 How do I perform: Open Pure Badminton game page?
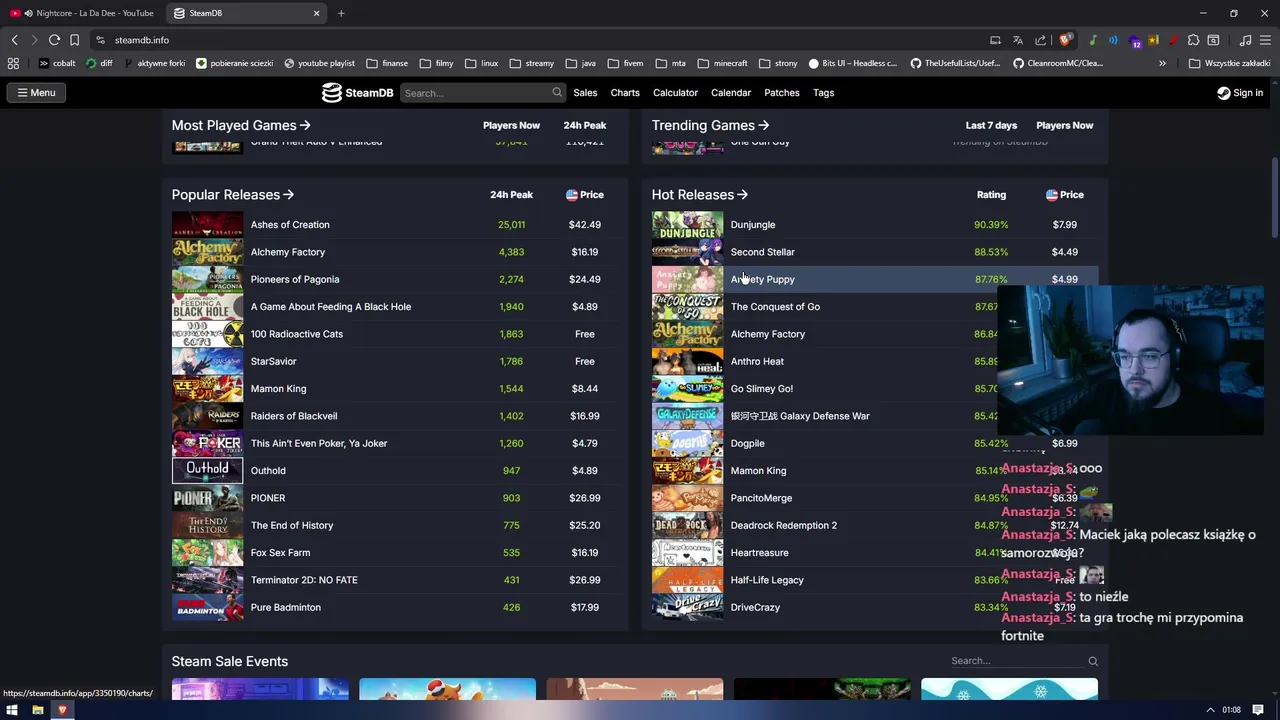pos(286,607)
